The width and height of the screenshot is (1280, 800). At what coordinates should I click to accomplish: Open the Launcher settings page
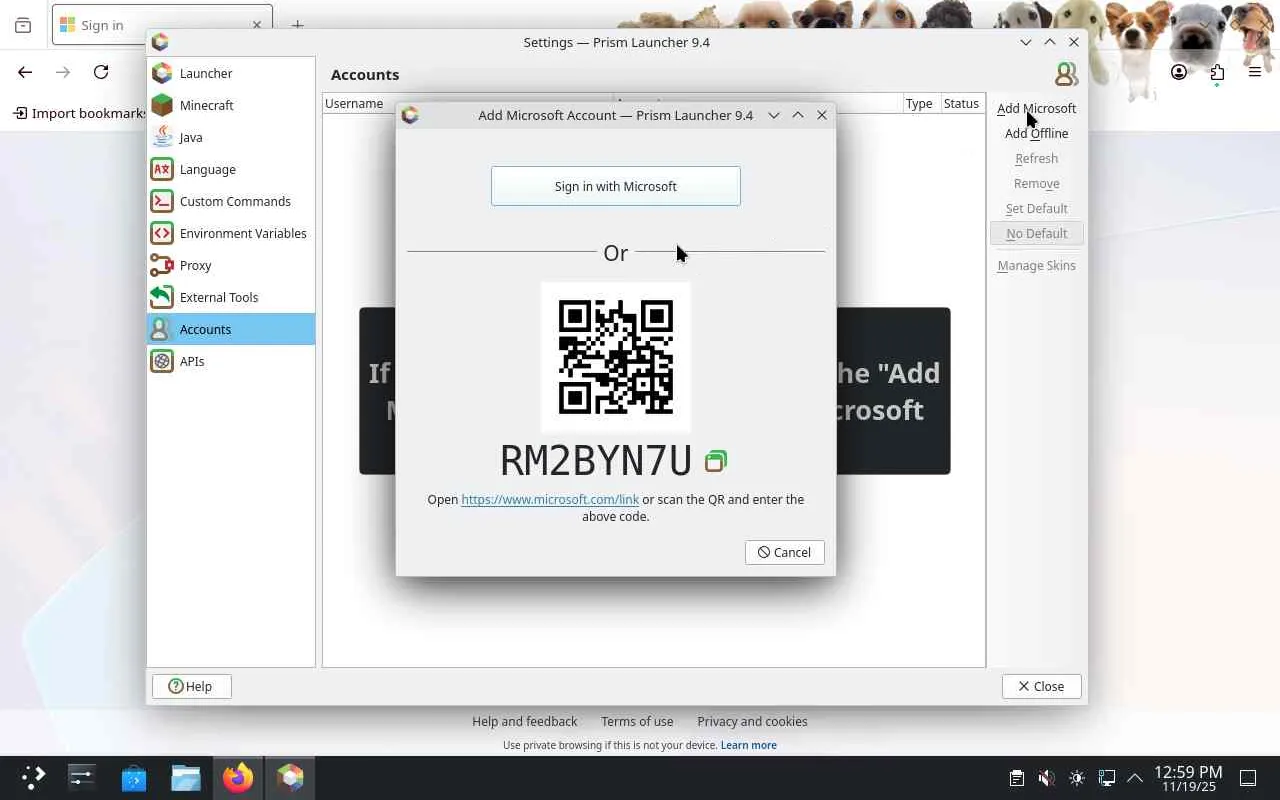(x=231, y=73)
